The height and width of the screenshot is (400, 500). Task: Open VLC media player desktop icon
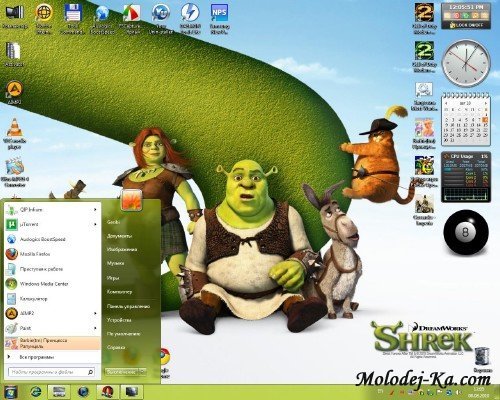coord(14,133)
